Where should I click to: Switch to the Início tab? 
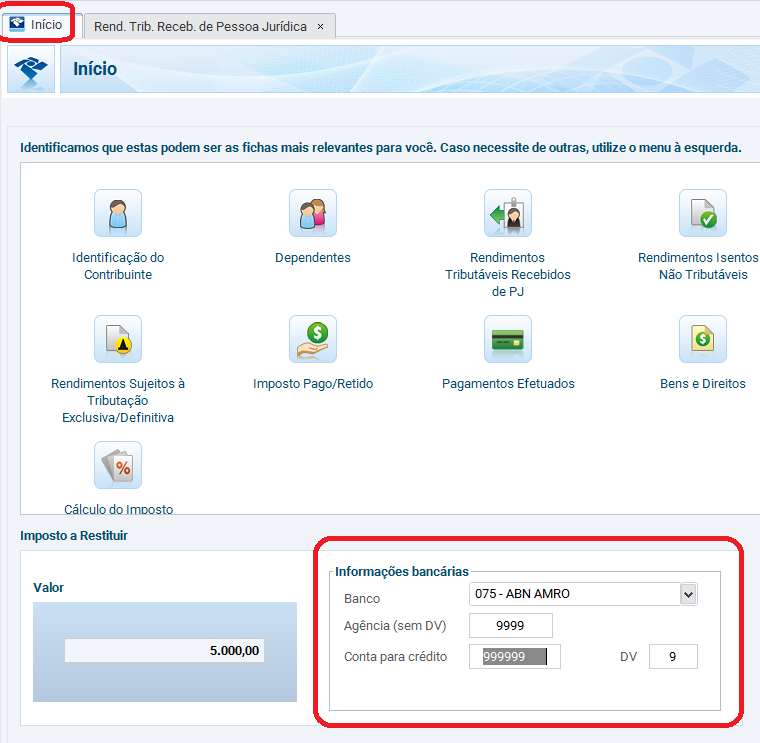41,25
